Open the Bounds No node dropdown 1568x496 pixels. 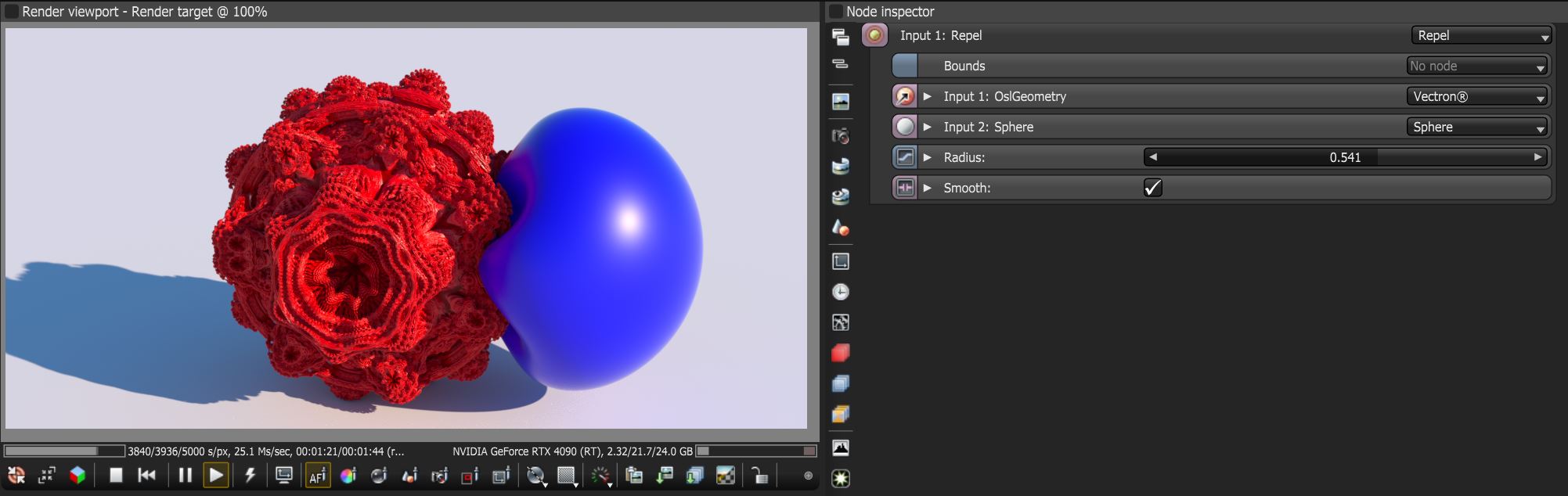1477,66
